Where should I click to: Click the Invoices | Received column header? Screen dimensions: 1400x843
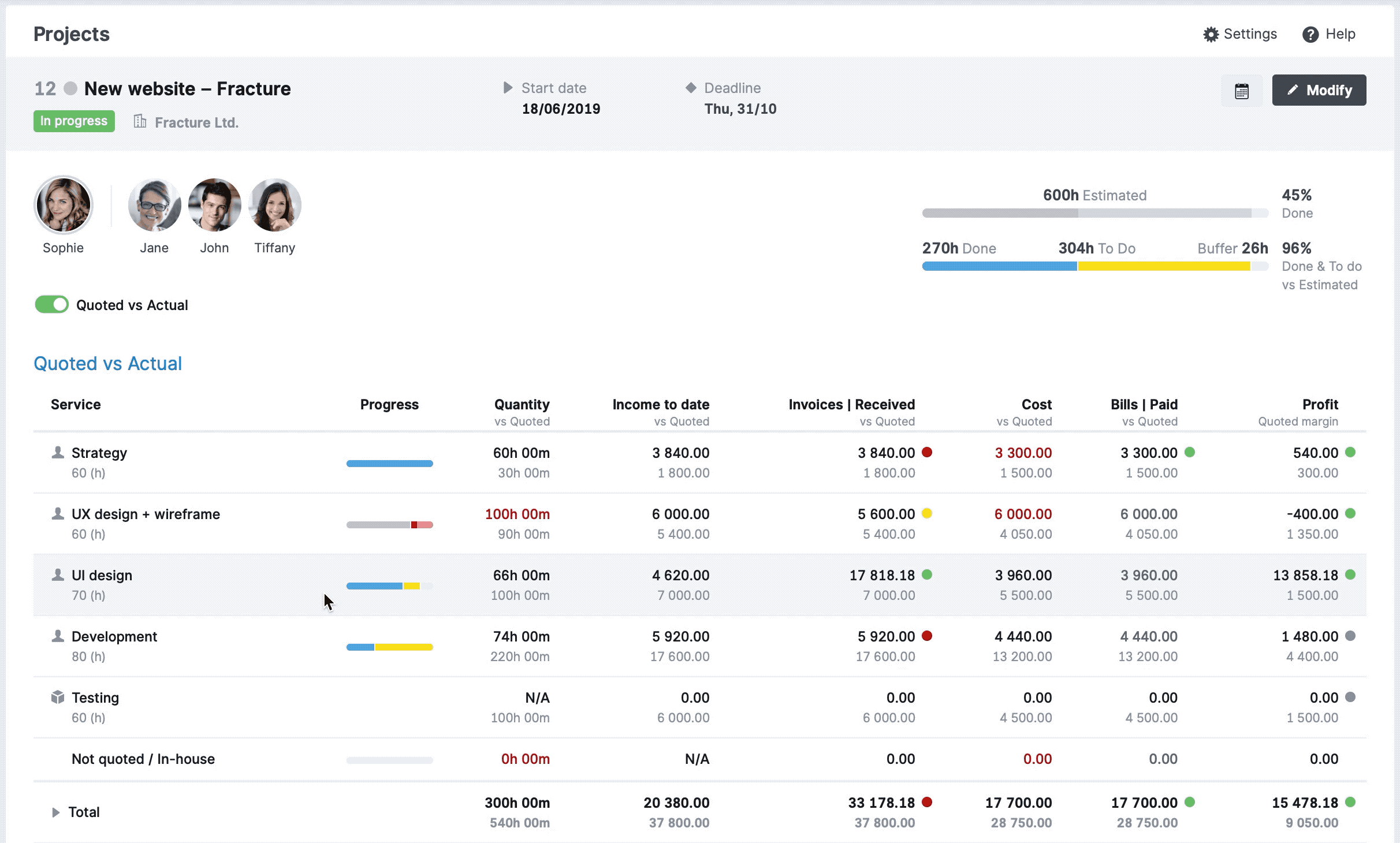pos(852,404)
